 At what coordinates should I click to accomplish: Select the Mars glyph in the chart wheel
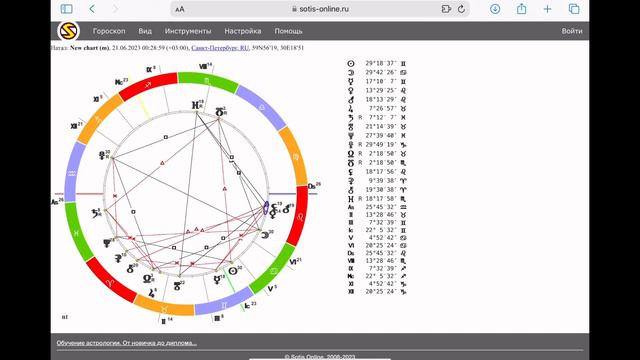(x=286, y=209)
